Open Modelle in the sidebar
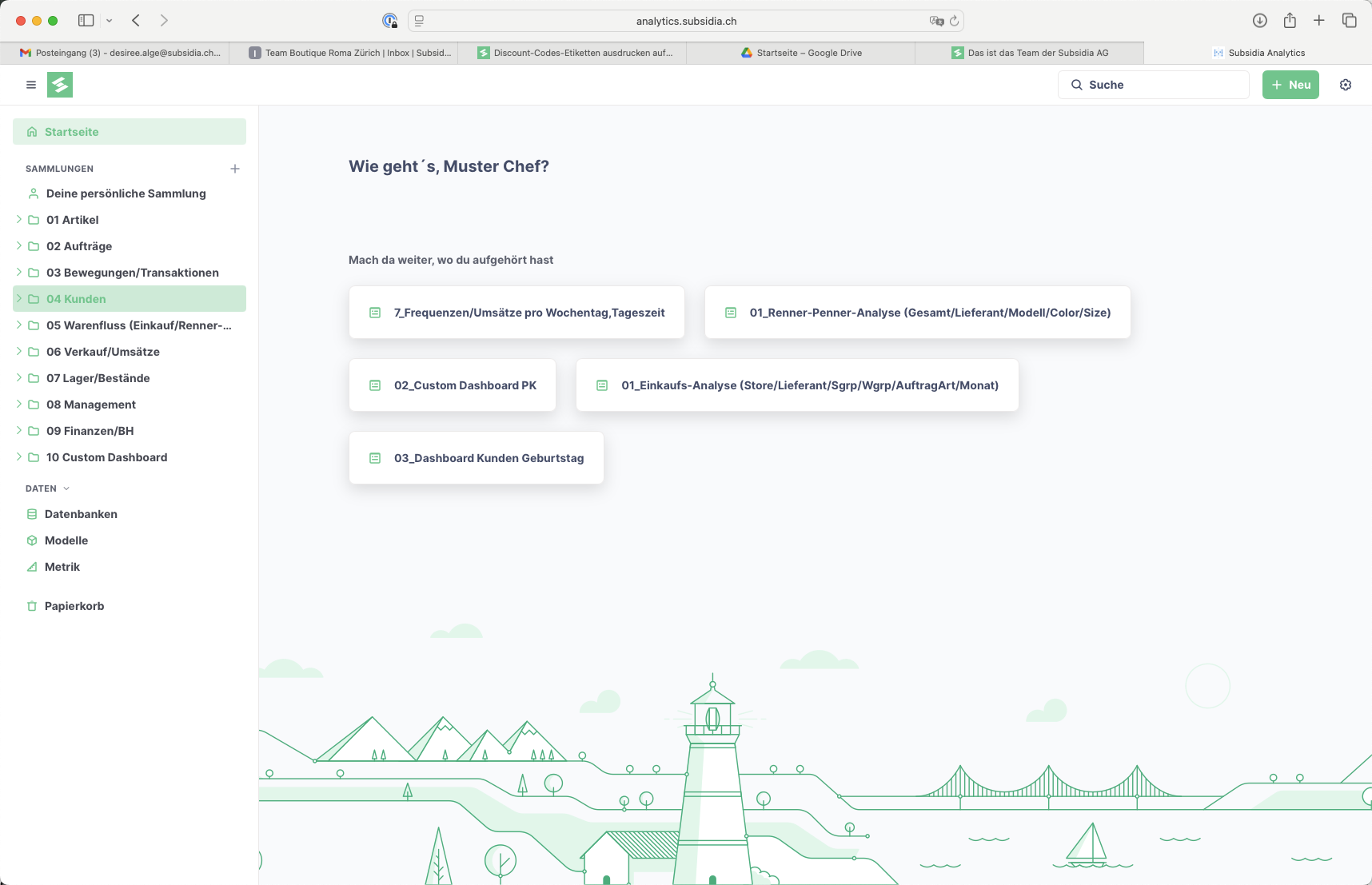 pyautogui.click(x=66, y=540)
